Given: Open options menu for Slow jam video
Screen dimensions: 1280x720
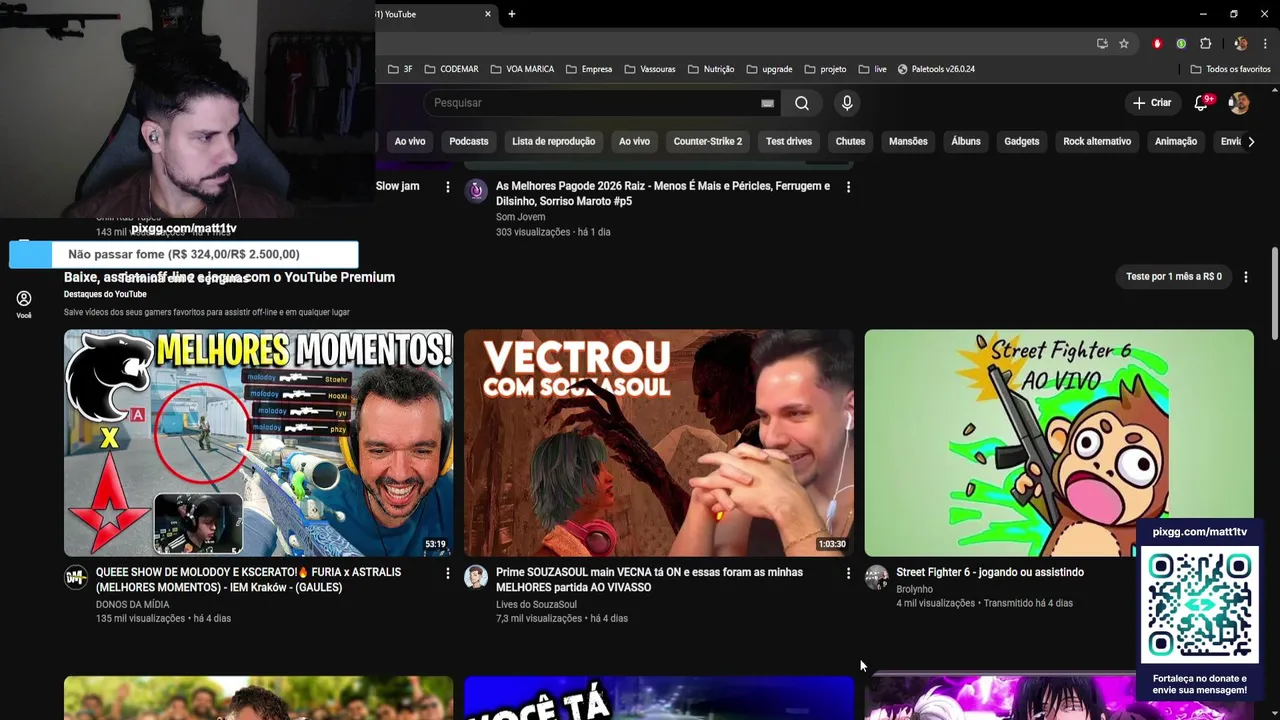Looking at the screenshot, I should tap(447, 187).
